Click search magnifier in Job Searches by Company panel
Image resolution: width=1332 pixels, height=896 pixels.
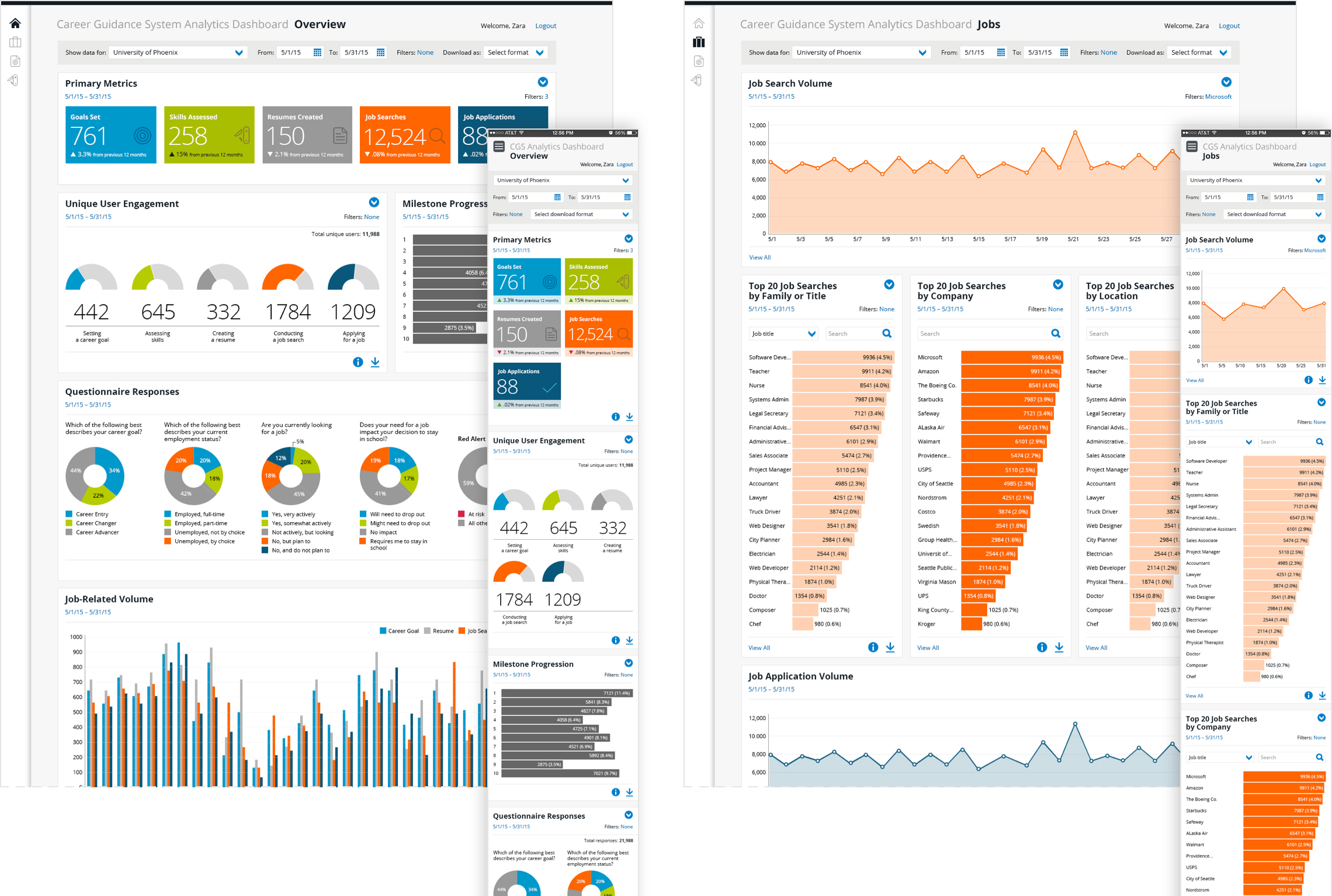(x=1056, y=334)
